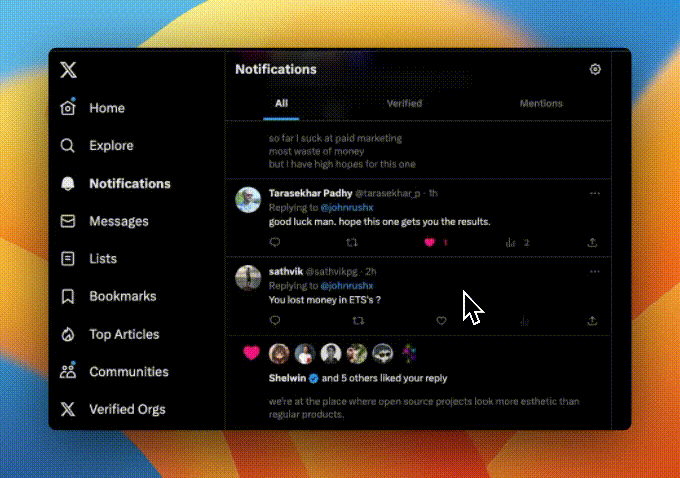This screenshot has height=478, width=680.
Task: Switch to the Verified tab
Action: [404, 103]
